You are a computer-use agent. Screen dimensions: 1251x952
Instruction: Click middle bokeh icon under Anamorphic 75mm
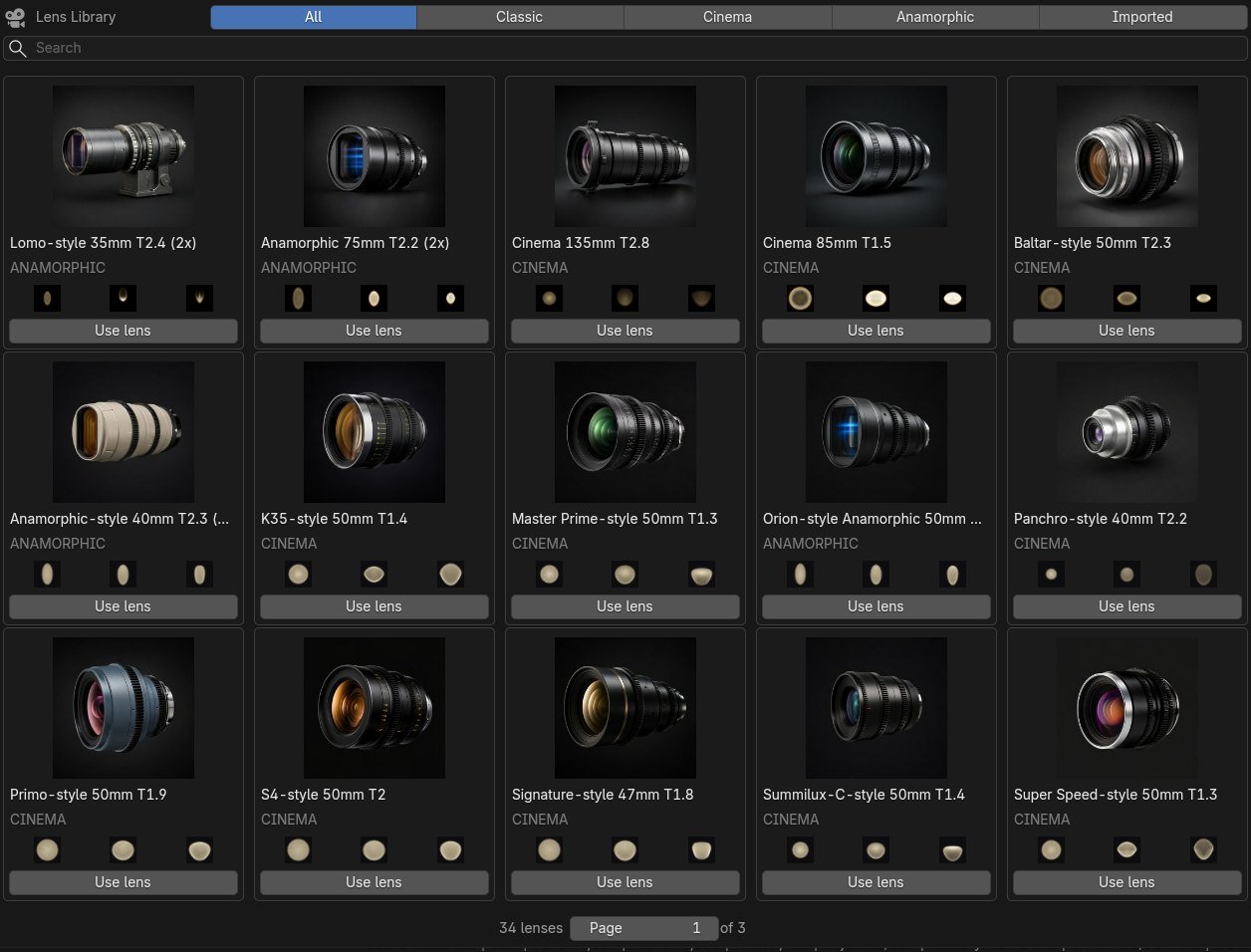(x=374, y=298)
